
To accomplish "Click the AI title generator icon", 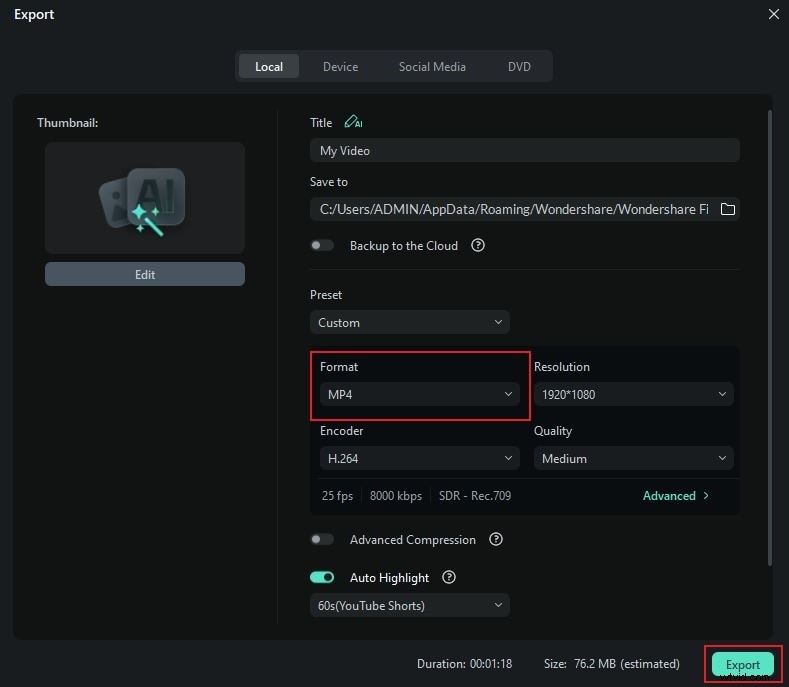I will tap(352, 122).
